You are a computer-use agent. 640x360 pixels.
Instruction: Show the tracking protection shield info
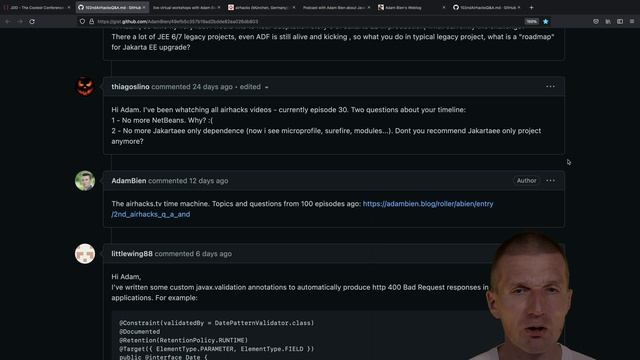(82, 21)
